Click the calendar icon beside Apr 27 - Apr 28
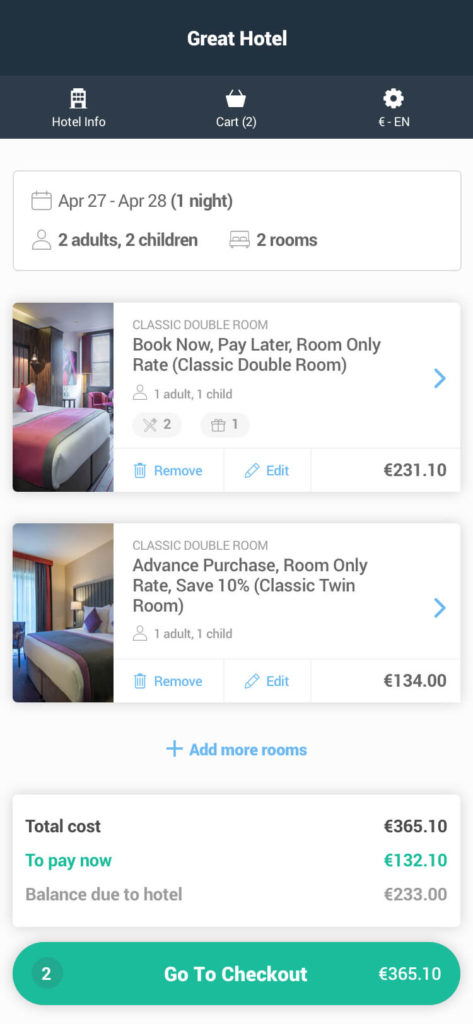473x1024 pixels. pyautogui.click(x=41, y=200)
